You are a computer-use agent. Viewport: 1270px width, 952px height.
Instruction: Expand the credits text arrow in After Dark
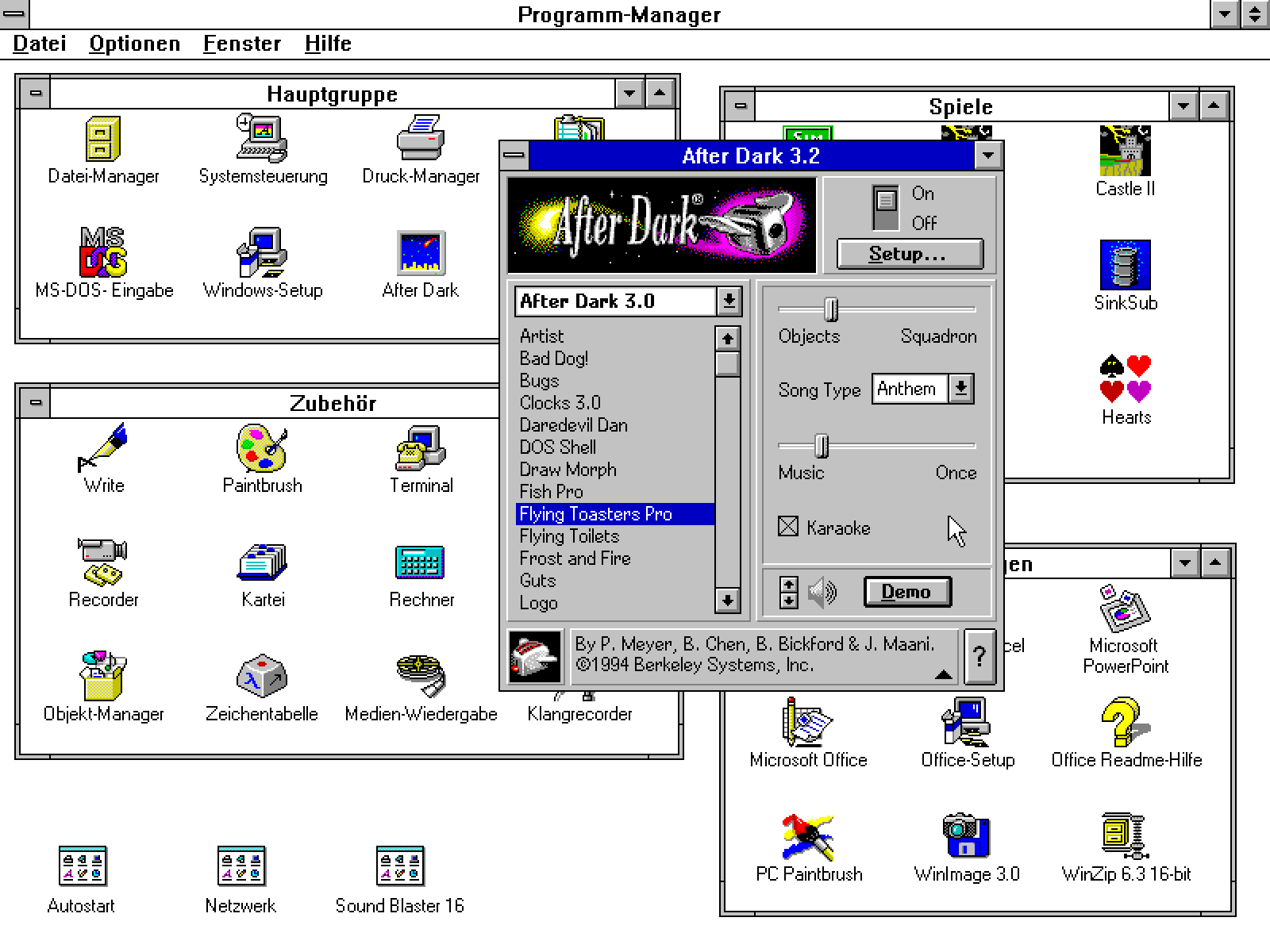(x=943, y=674)
